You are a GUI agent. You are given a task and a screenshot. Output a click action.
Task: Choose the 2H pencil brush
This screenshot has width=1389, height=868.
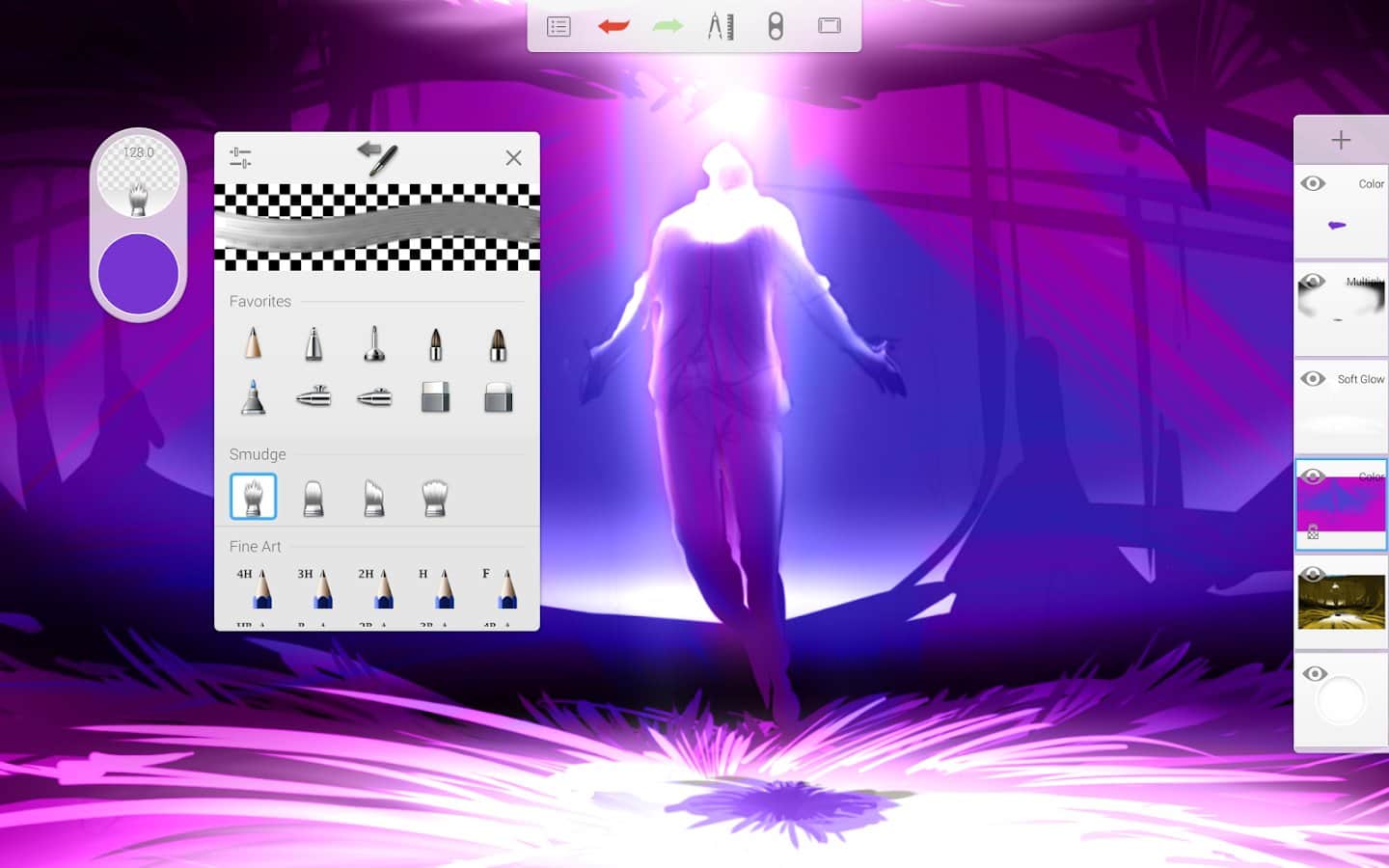tap(374, 587)
